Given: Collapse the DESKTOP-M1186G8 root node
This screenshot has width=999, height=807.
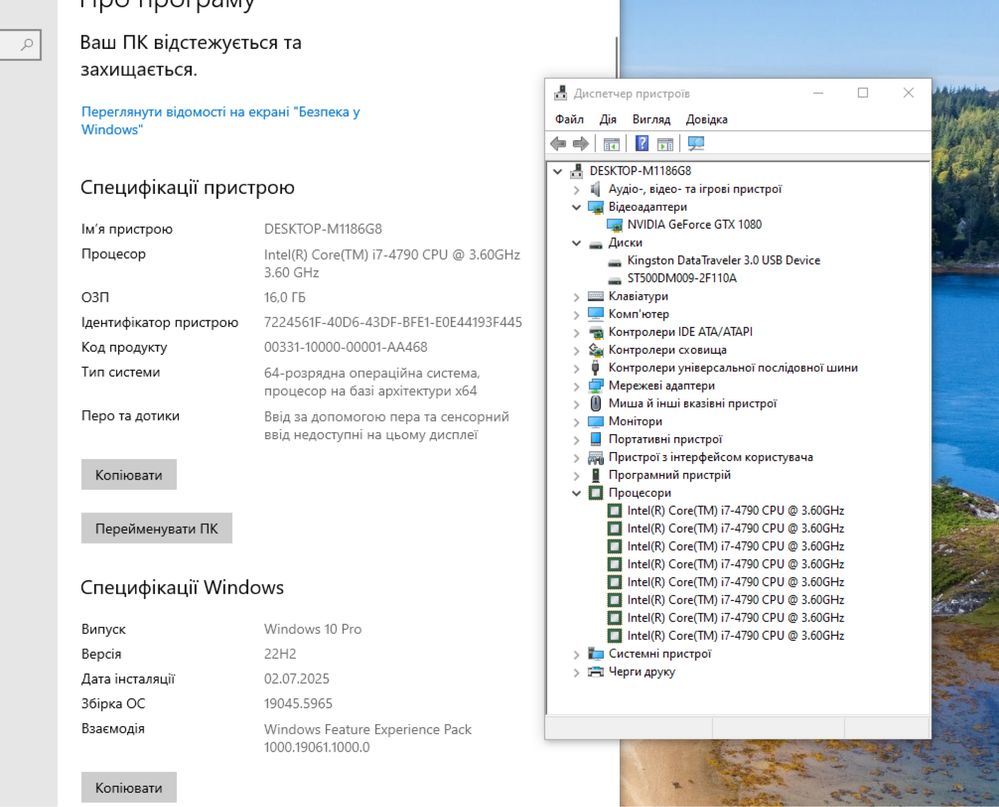Looking at the screenshot, I should click(557, 171).
